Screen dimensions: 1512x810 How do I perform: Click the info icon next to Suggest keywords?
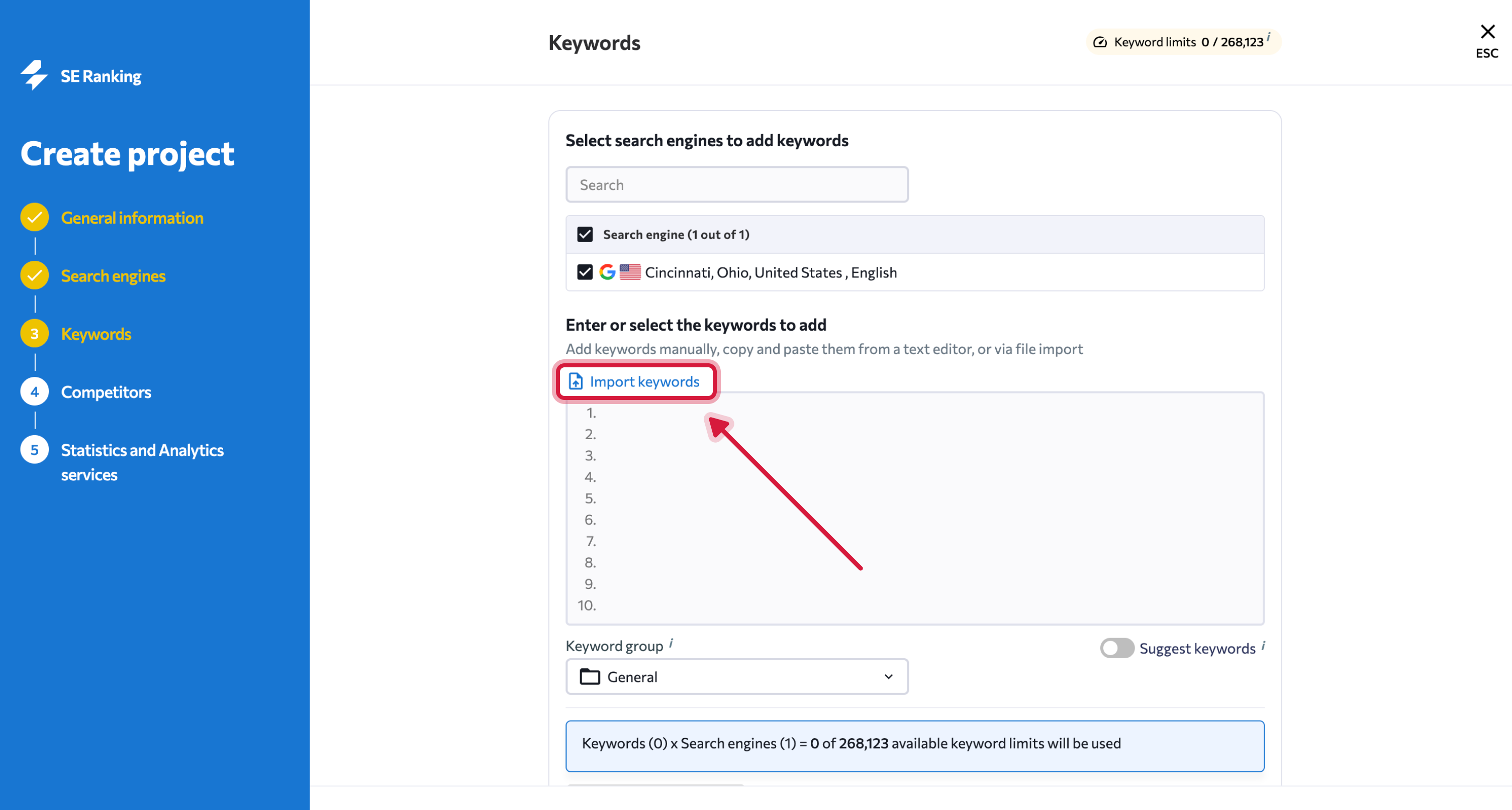[1263, 646]
